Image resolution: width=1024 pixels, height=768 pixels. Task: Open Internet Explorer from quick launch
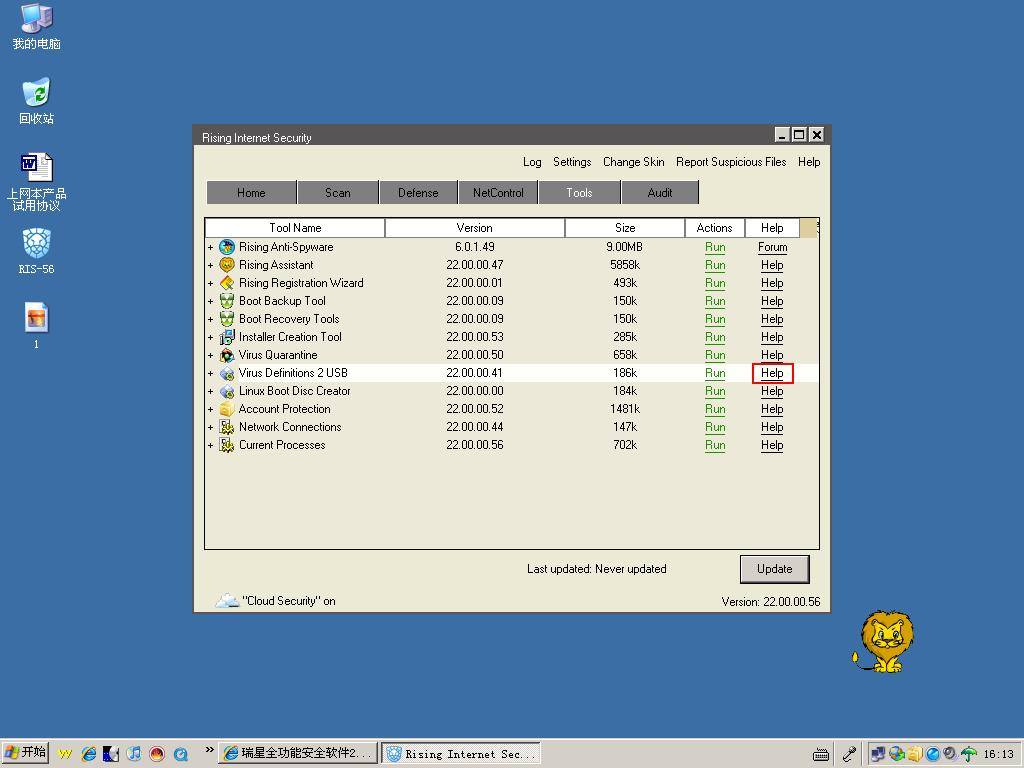[x=88, y=754]
